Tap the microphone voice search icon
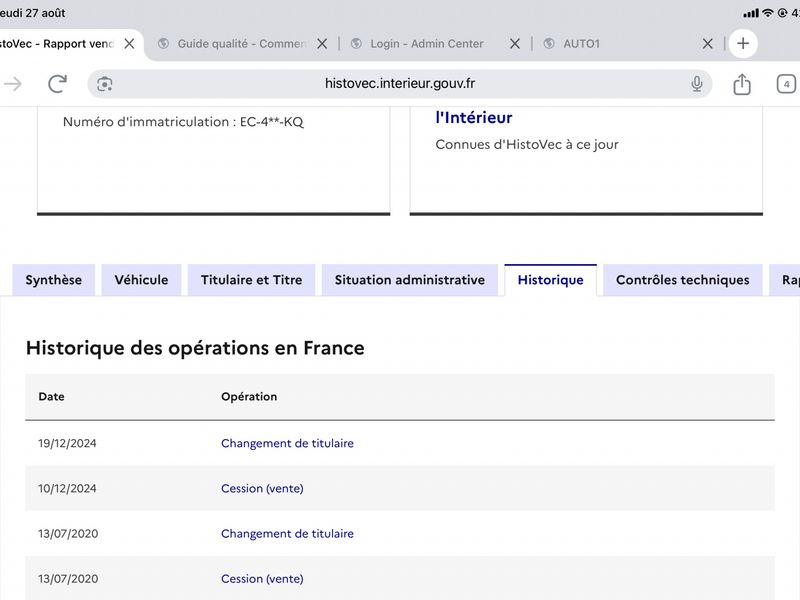This screenshot has height=600, width=800. pos(696,84)
